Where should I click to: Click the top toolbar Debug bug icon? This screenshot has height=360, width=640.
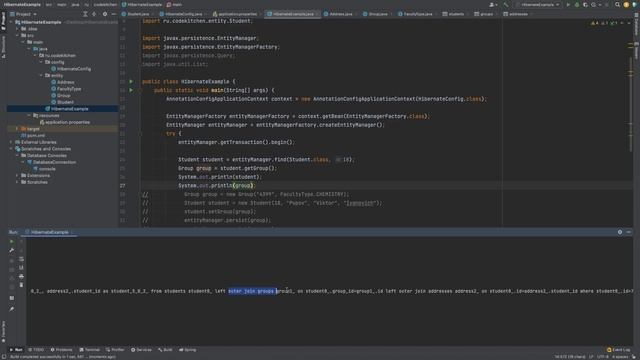(577, 4)
